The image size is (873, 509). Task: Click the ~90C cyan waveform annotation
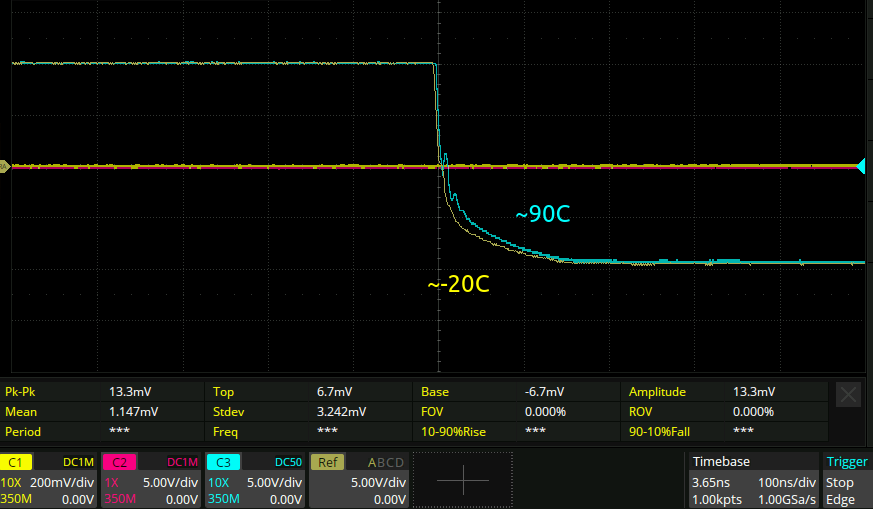pos(542,215)
